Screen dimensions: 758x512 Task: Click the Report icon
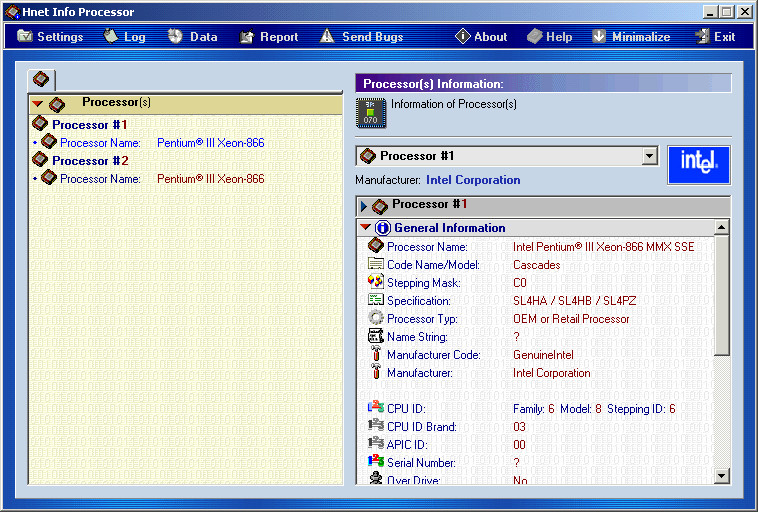pos(247,36)
